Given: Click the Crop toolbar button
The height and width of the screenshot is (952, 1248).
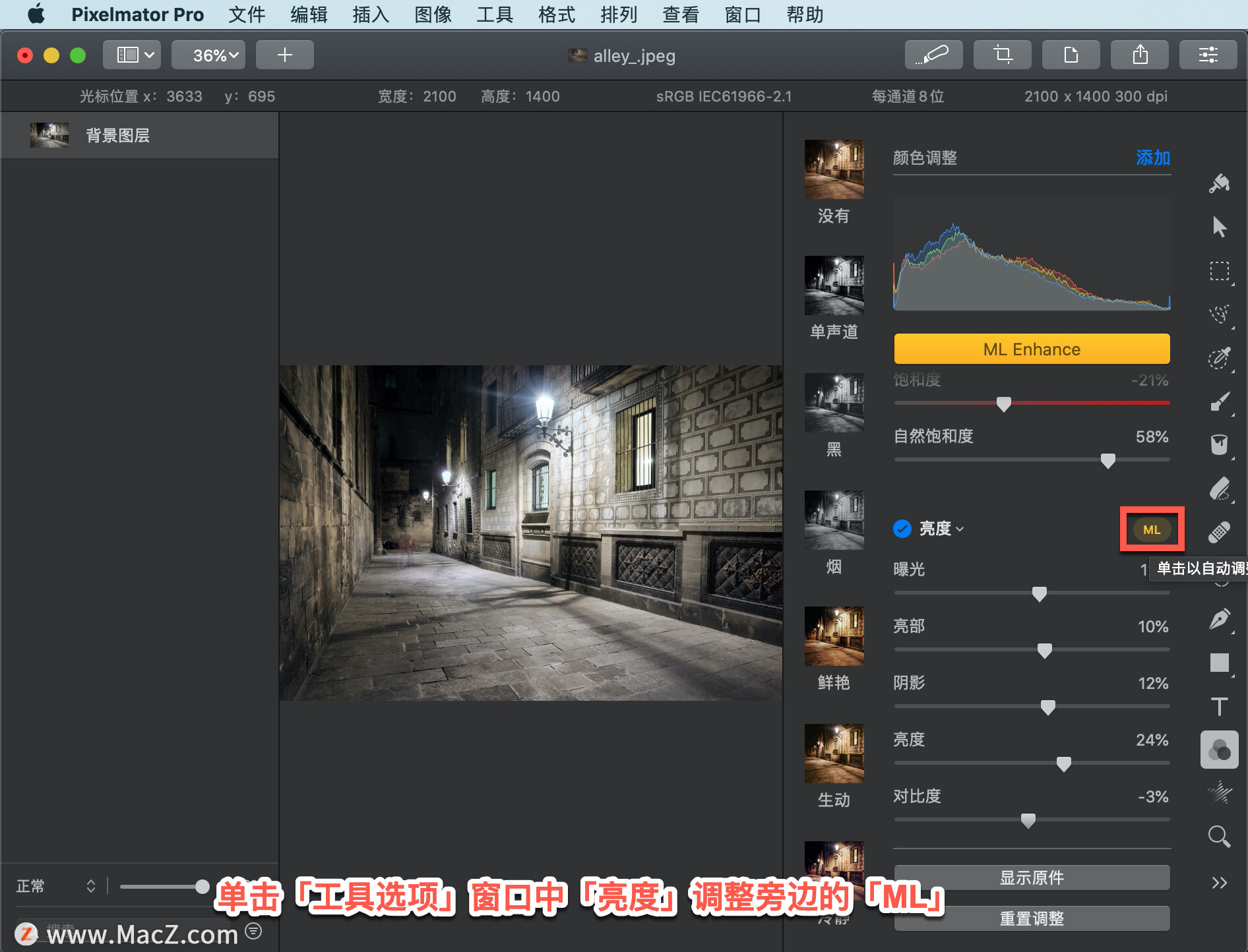Looking at the screenshot, I should tap(1003, 55).
